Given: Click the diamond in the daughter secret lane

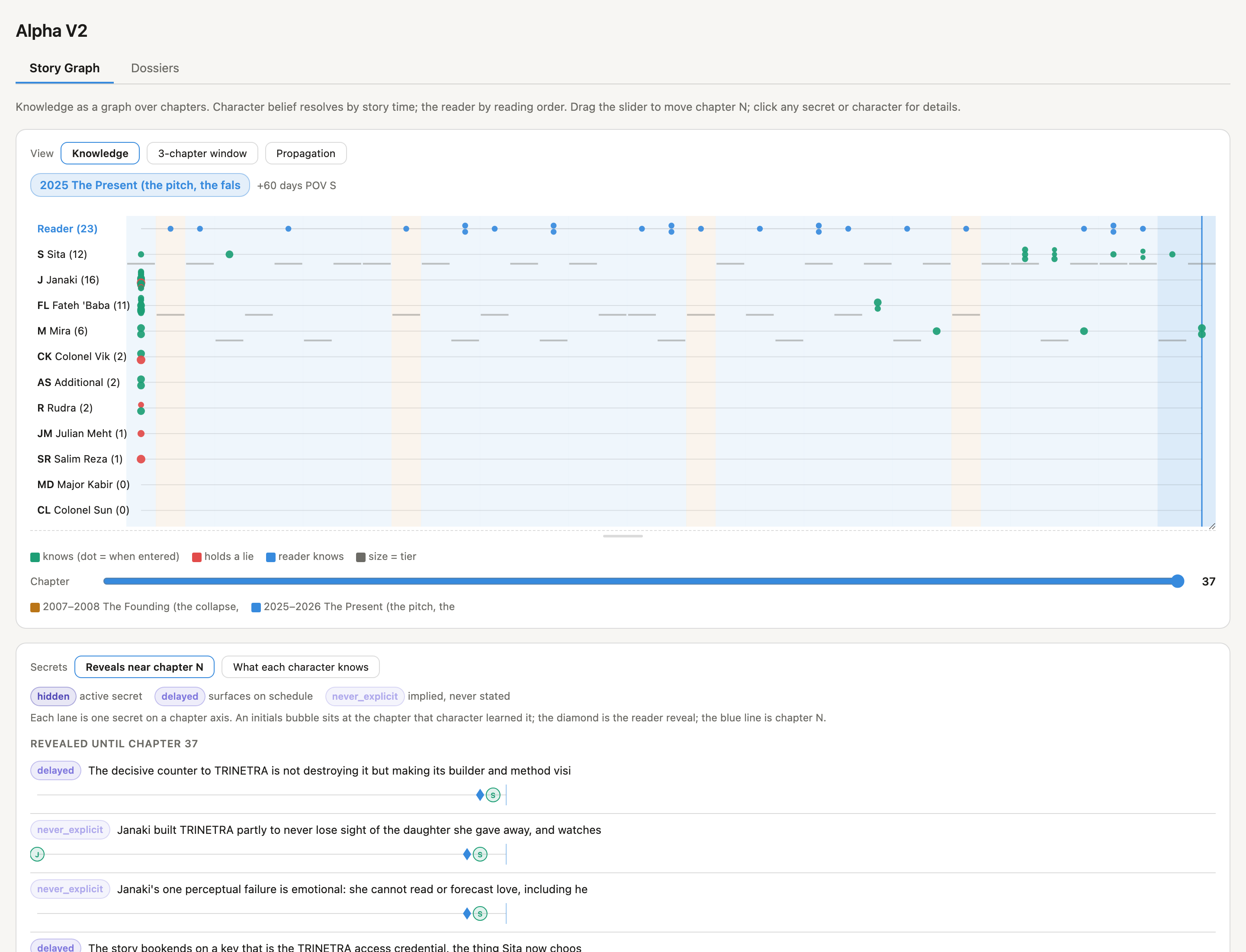Looking at the screenshot, I should (x=467, y=855).
